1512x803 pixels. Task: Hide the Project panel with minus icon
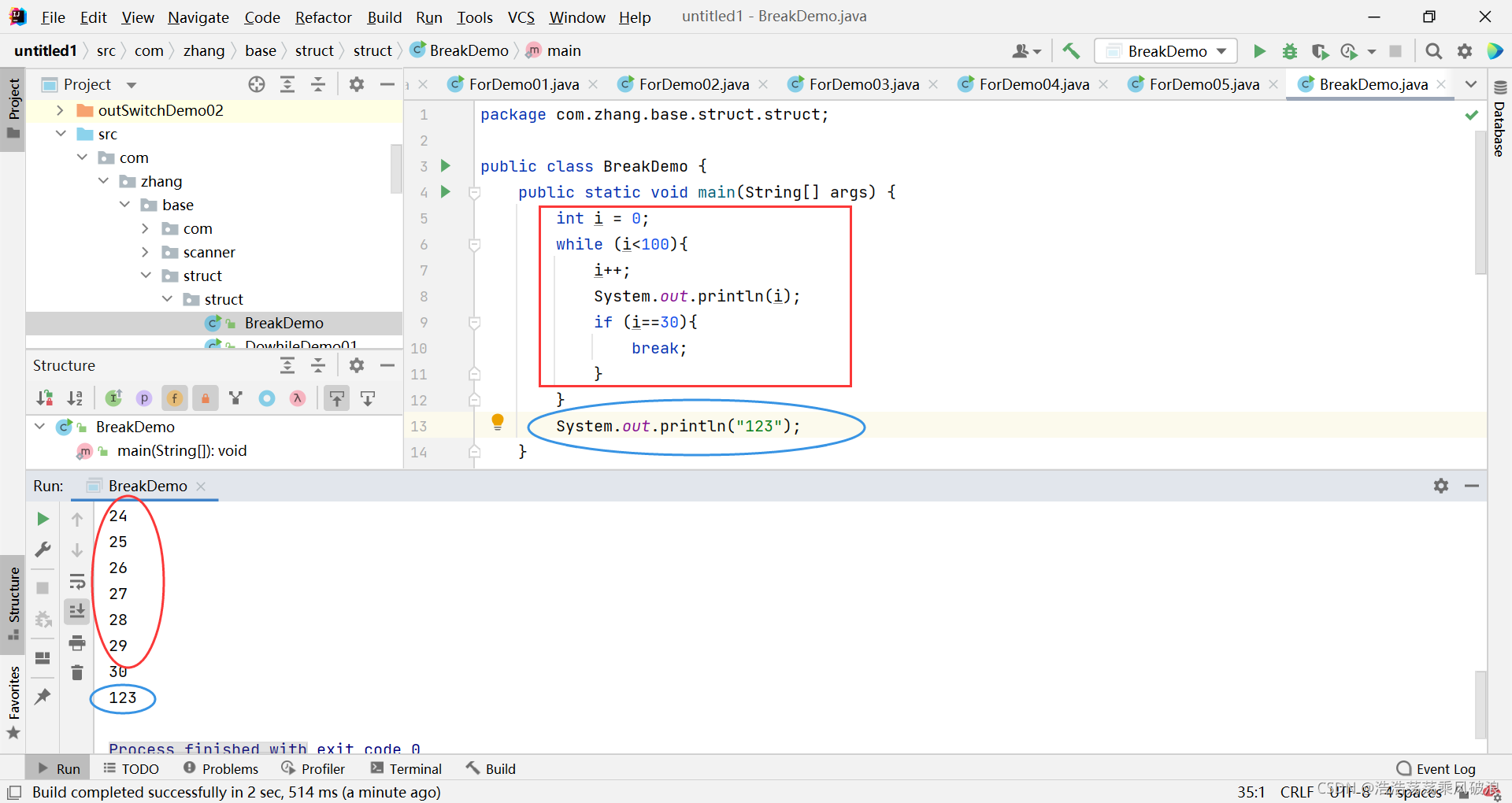pyautogui.click(x=387, y=84)
